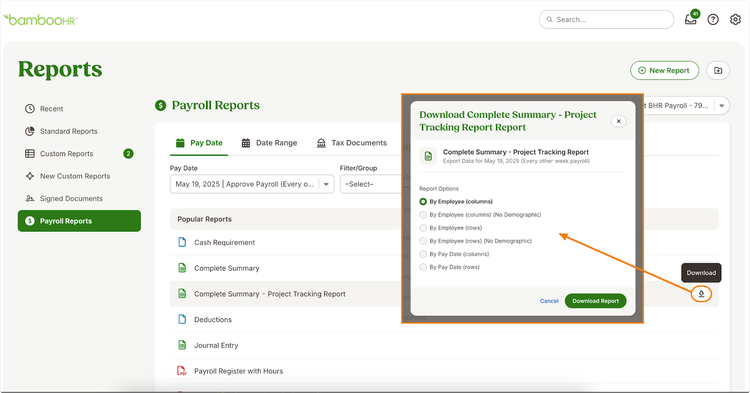This screenshot has width=750, height=393.
Task: Open the inbox notifications icon
Action: [x=691, y=19]
